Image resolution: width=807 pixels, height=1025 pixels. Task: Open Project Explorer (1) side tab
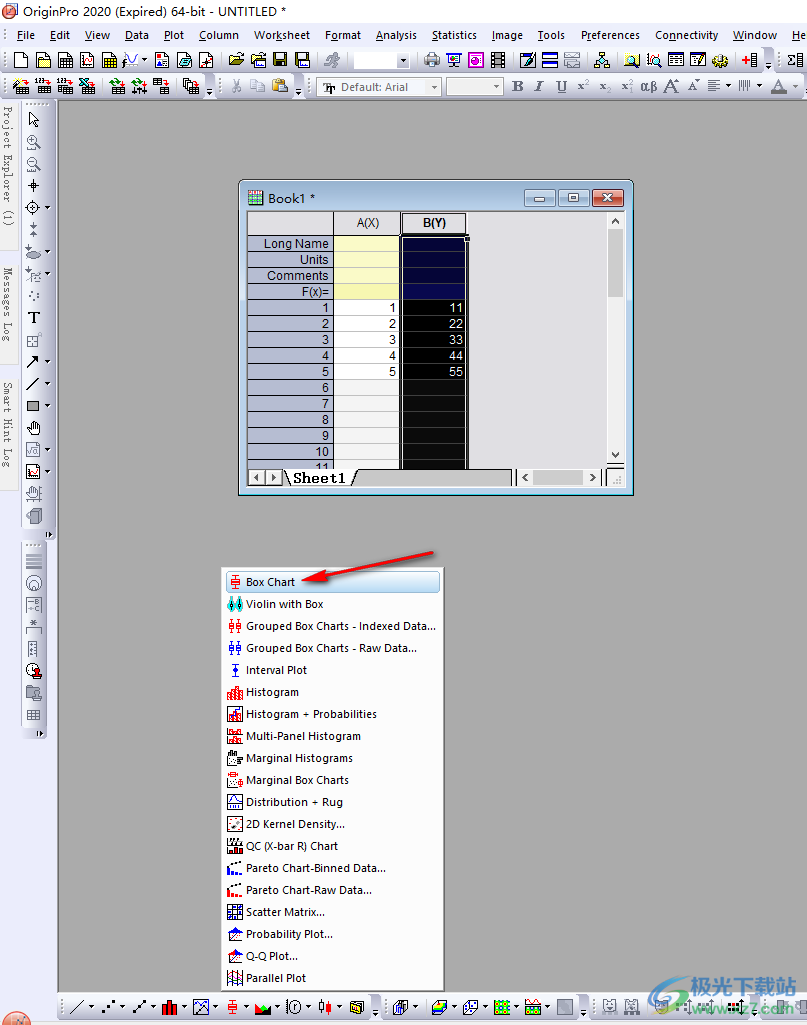point(8,175)
